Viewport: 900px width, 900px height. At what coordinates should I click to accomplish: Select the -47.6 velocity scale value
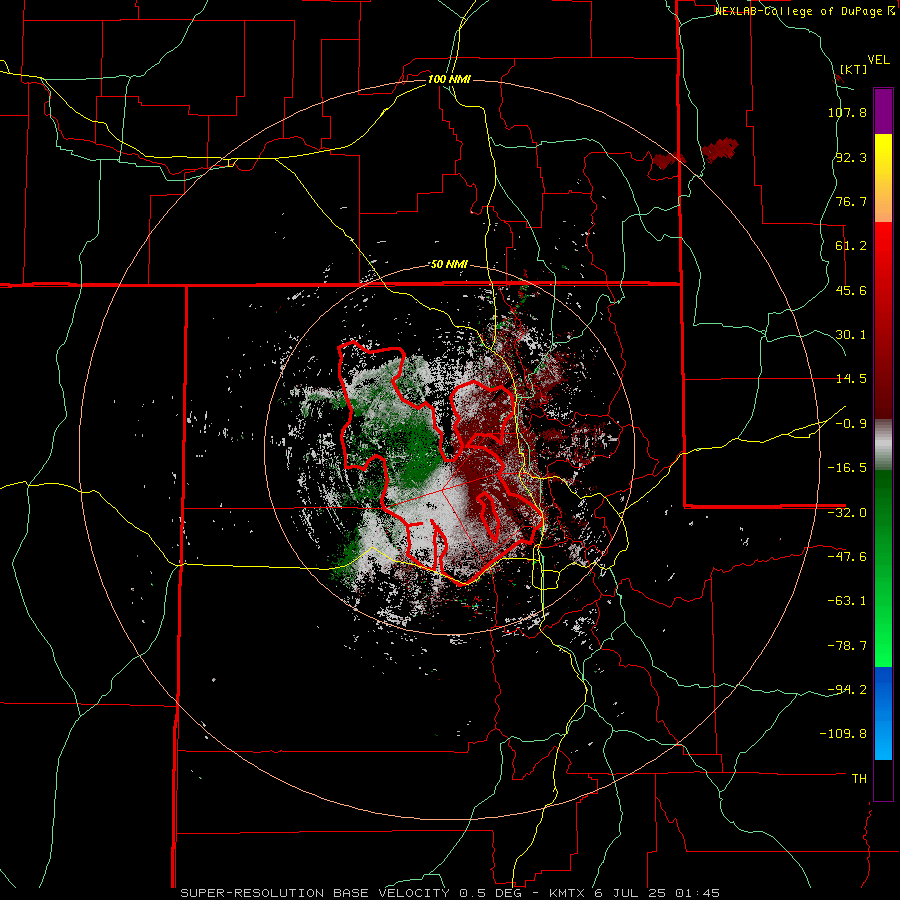coord(847,557)
